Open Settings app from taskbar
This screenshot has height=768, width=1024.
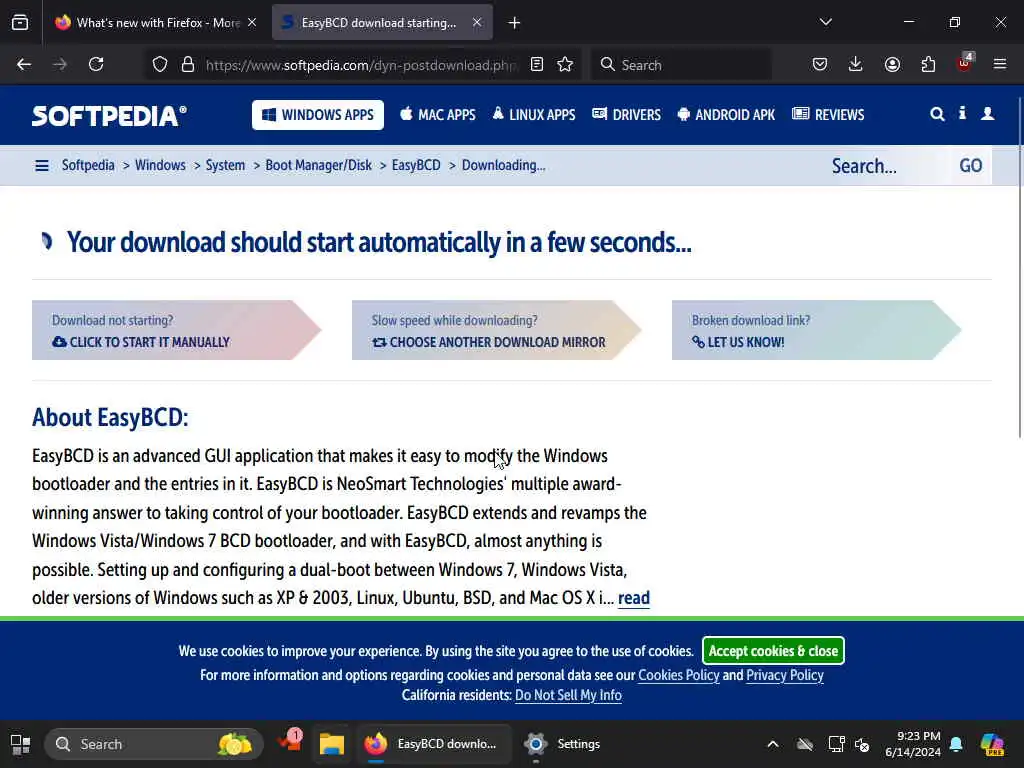pos(563,744)
